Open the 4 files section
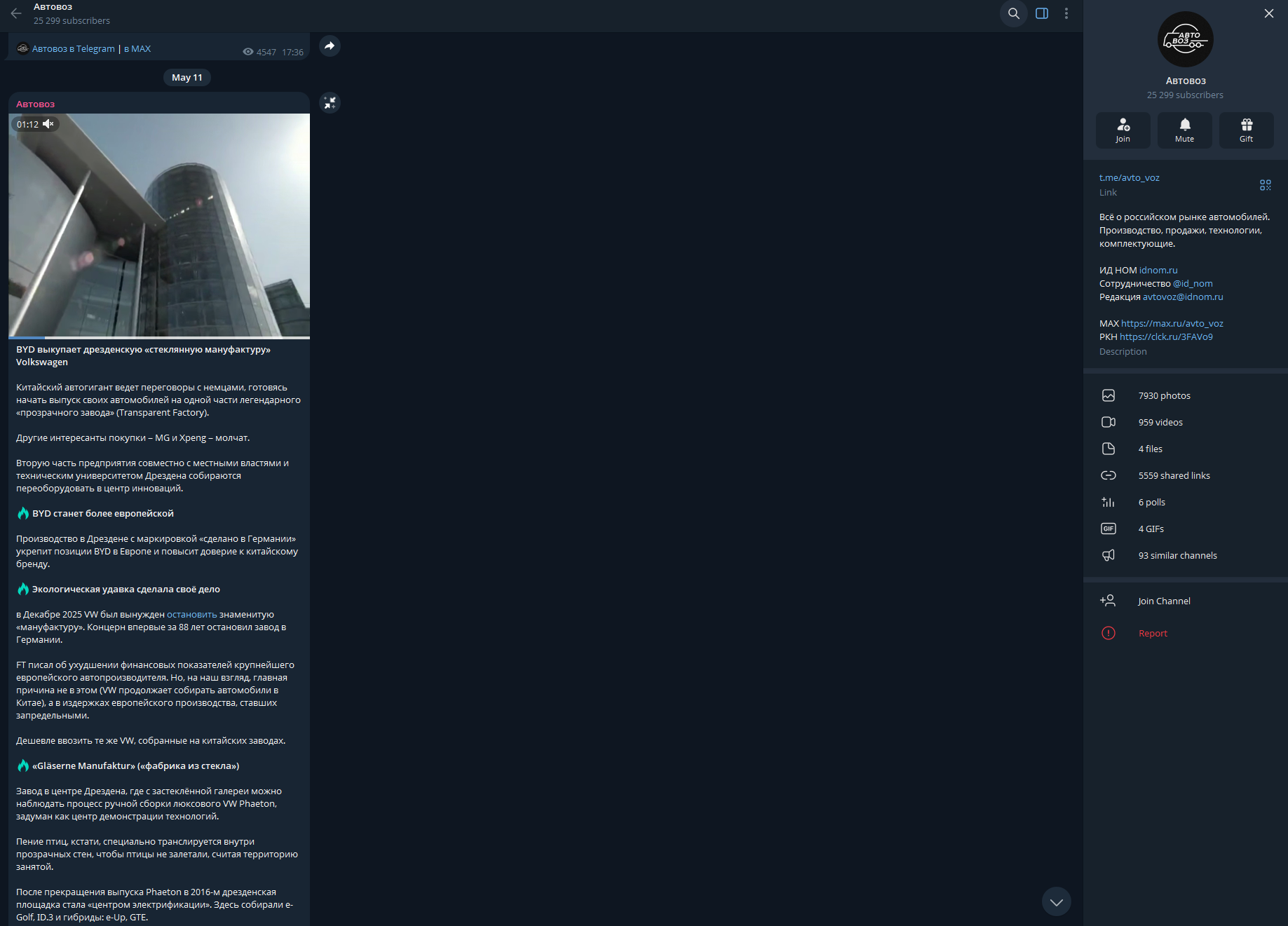Viewport: 1288px width, 926px height. tap(1186, 449)
